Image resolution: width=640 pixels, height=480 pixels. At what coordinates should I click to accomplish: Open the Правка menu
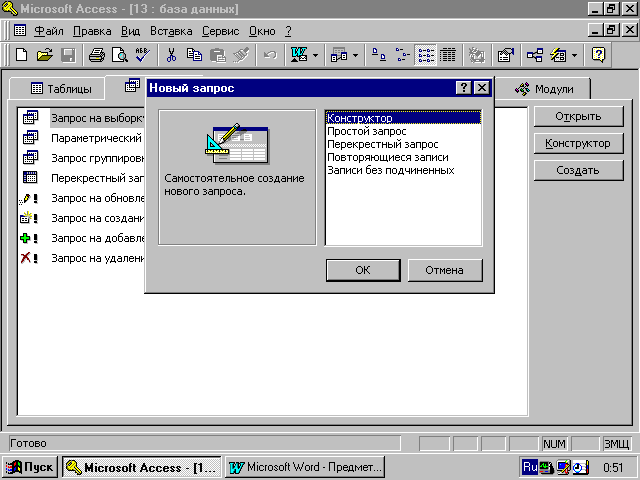point(92,31)
